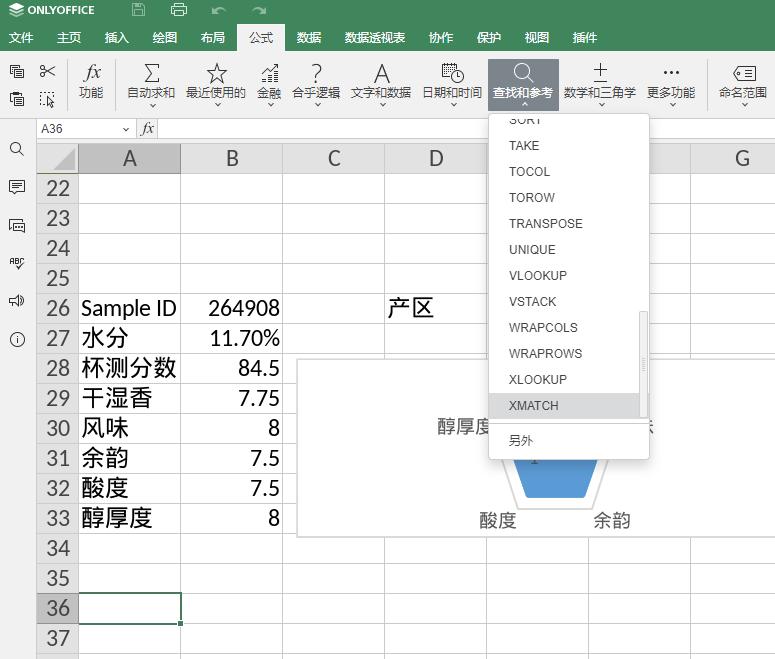The height and width of the screenshot is (659, 775).
Task: Open the Comments panel in left sidebar
Action: pyautogui.click(x=17, y=187)
